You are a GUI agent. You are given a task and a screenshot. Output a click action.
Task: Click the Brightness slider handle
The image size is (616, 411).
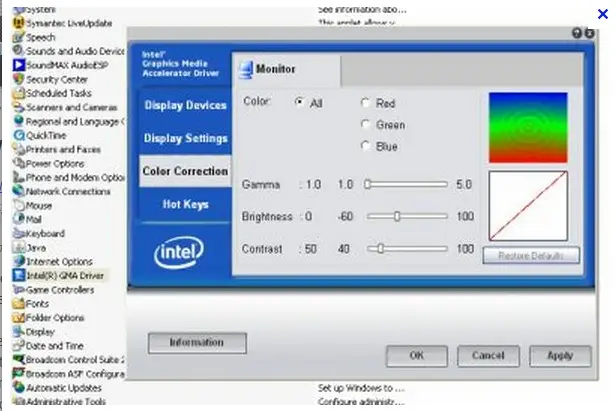tap(397, 217)
